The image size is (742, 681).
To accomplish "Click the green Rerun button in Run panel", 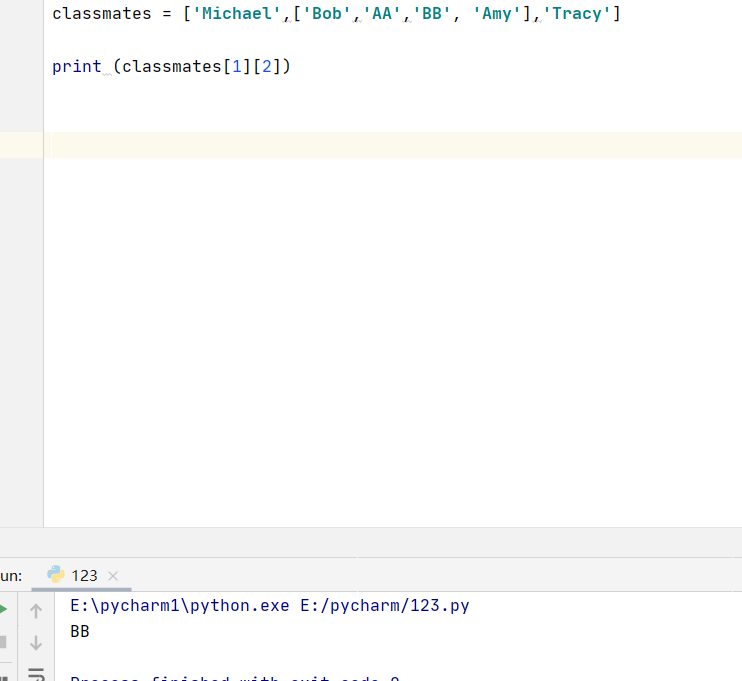I will 3,609.
